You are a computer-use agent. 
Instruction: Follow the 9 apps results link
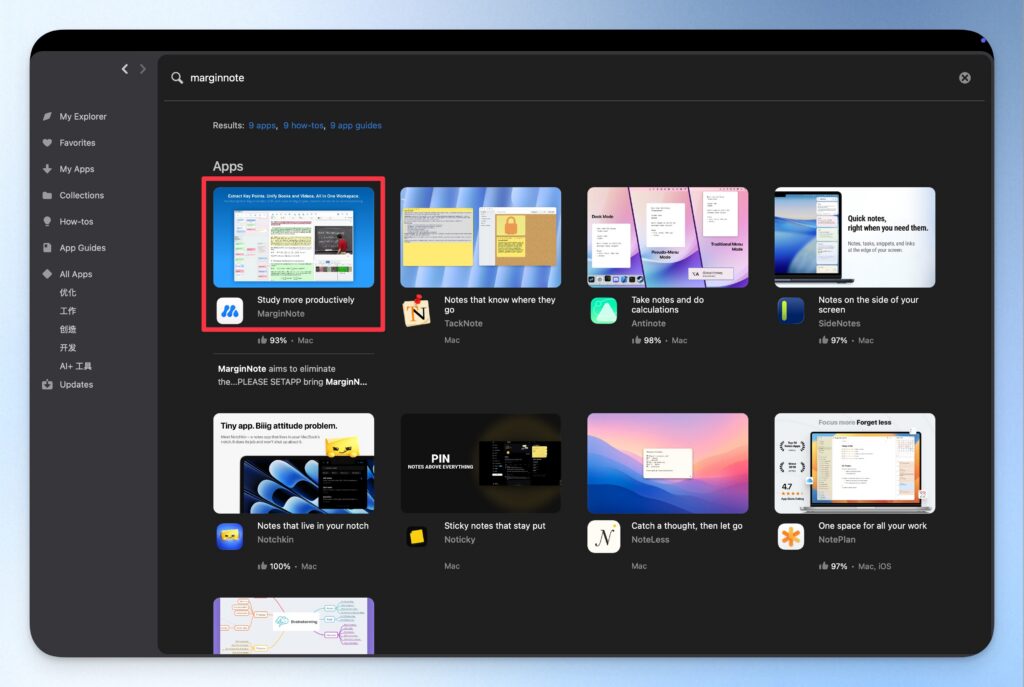262,125
